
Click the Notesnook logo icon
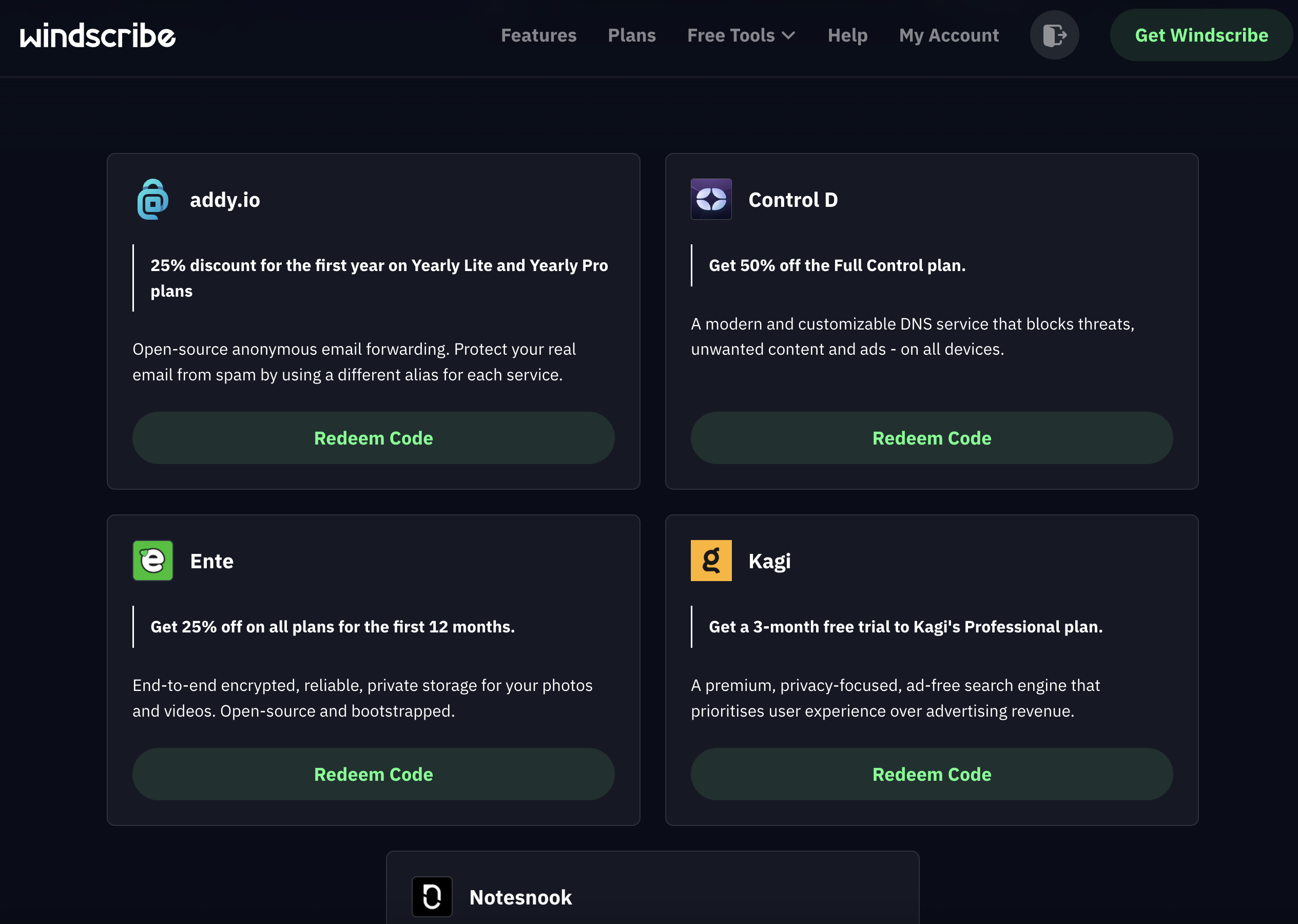coord(432,897)
